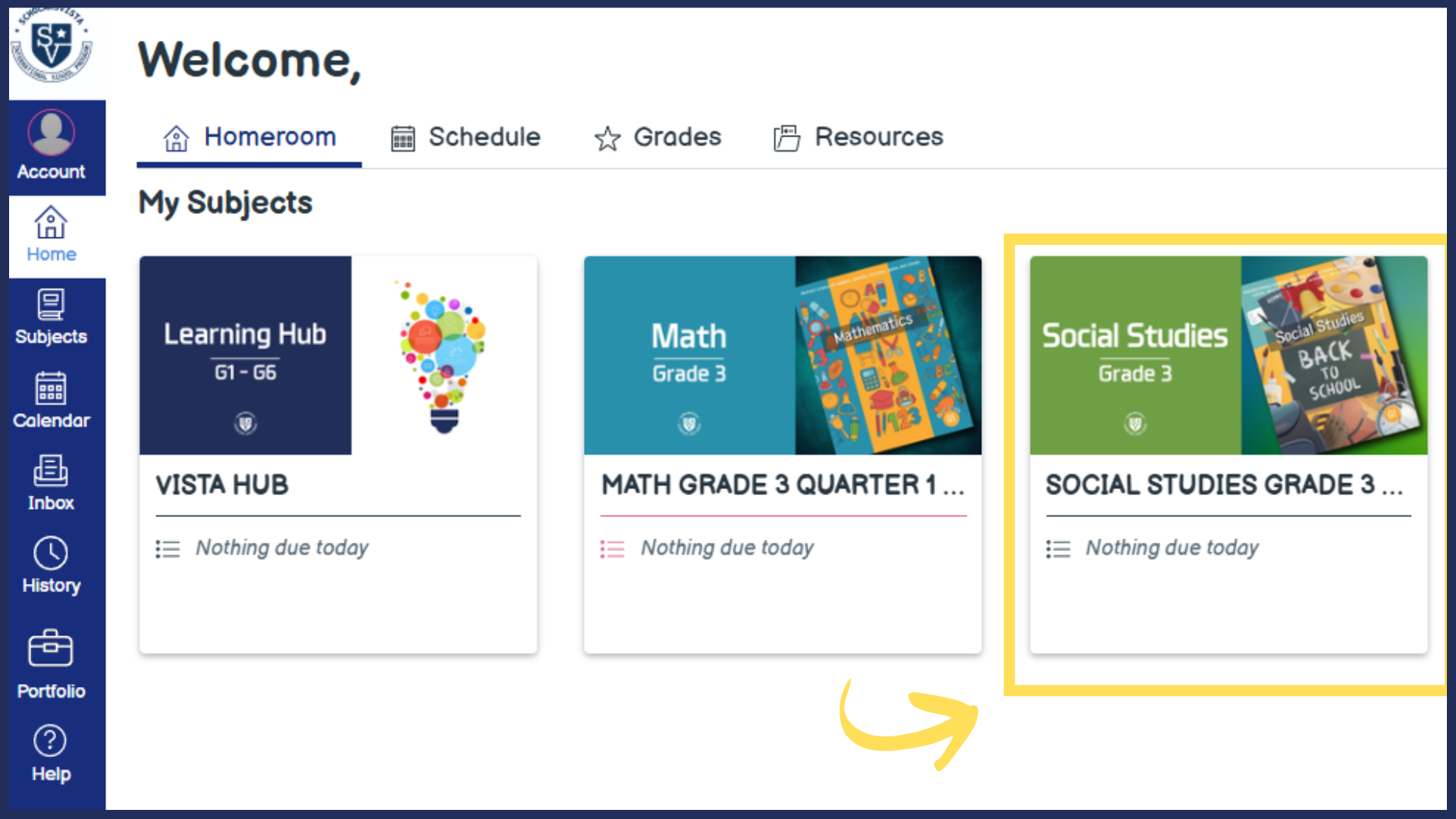Open the Learning Hub subject thumbnail
The height and width of the screenshot is (819, 1456).
[338, 355]
